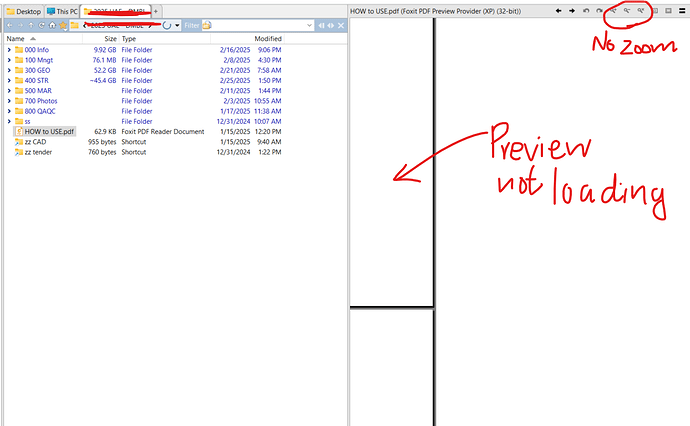Click square frame icon in preview toolbar
Screen dimensions: 690x426
668,11
